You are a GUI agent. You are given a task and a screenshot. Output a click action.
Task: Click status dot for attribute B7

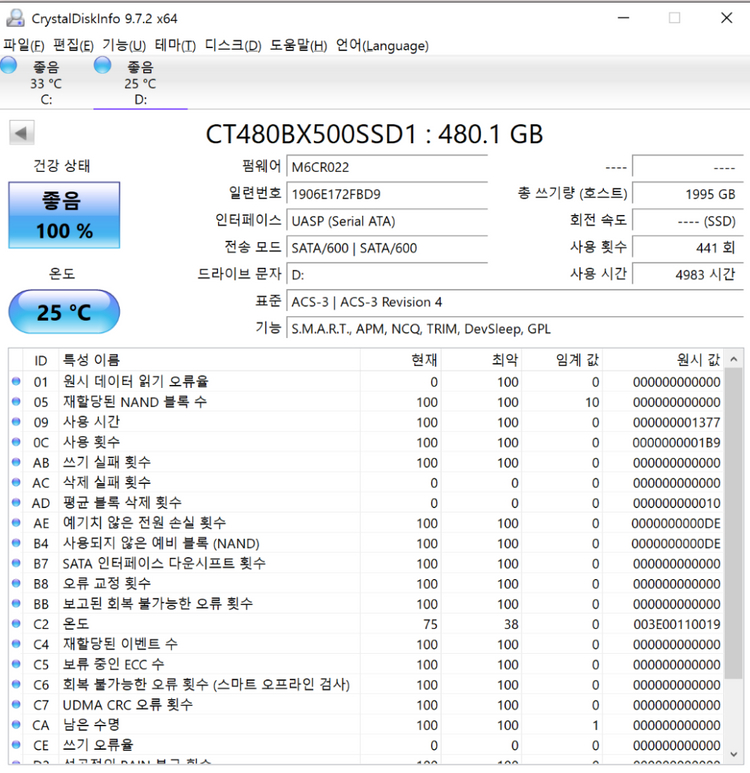pyautogui.click(x=16, y=563)
